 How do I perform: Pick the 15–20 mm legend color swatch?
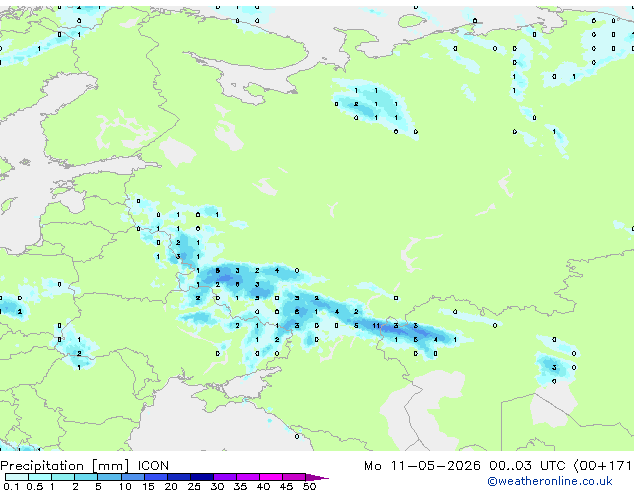[x=155, y=477]
